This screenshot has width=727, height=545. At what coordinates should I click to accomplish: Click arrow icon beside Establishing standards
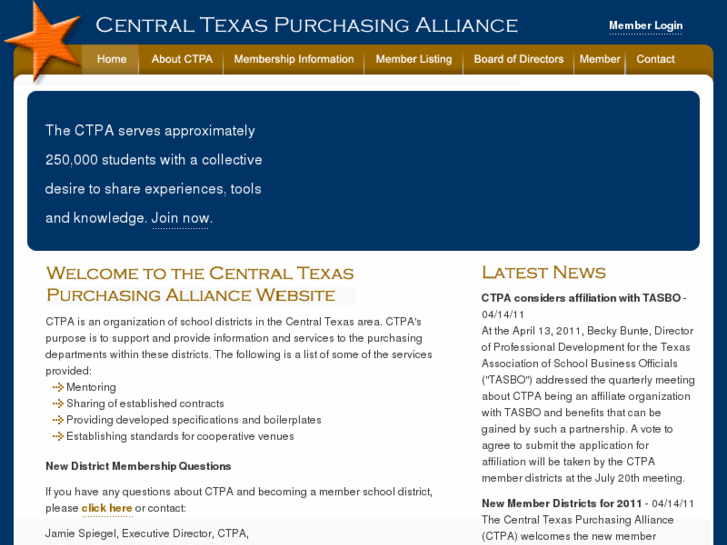tap(57, 436)
